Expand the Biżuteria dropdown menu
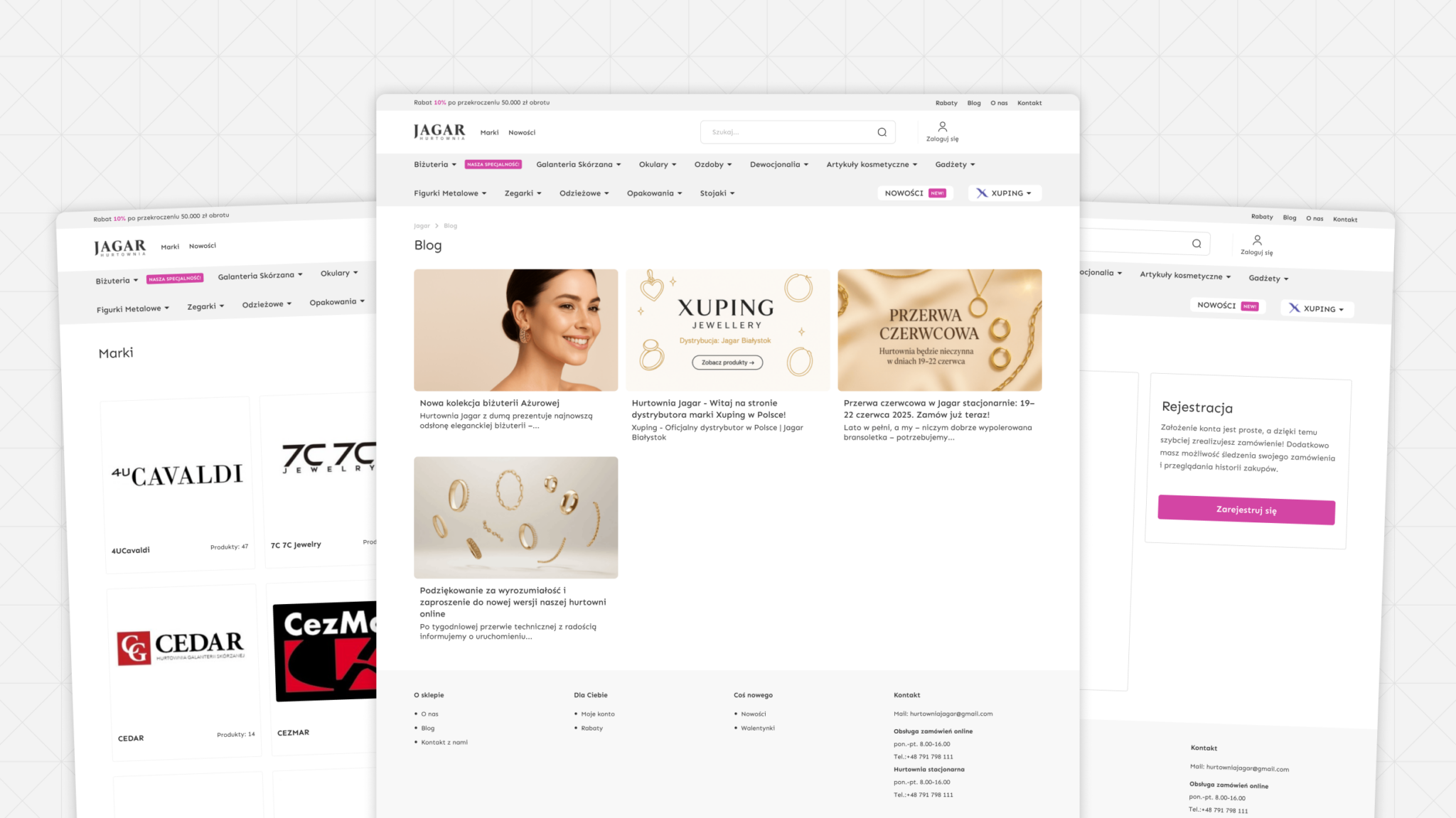Image resolution: width=1456 pixels, height=818 pixels. 435,164
